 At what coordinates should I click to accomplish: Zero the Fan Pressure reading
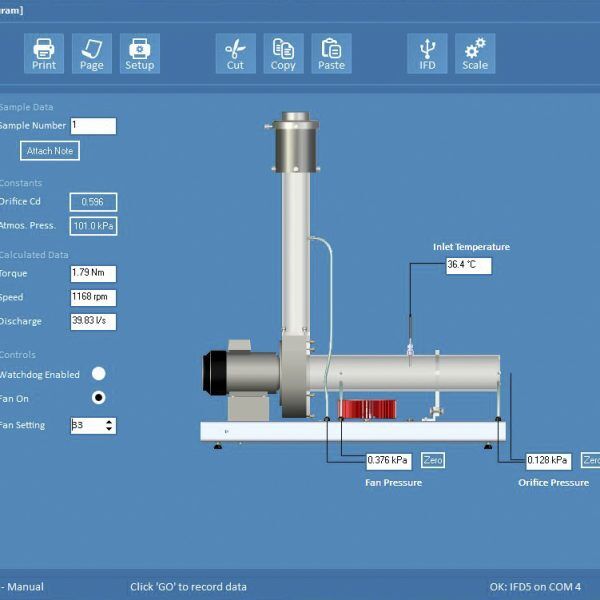pos(432,460)
